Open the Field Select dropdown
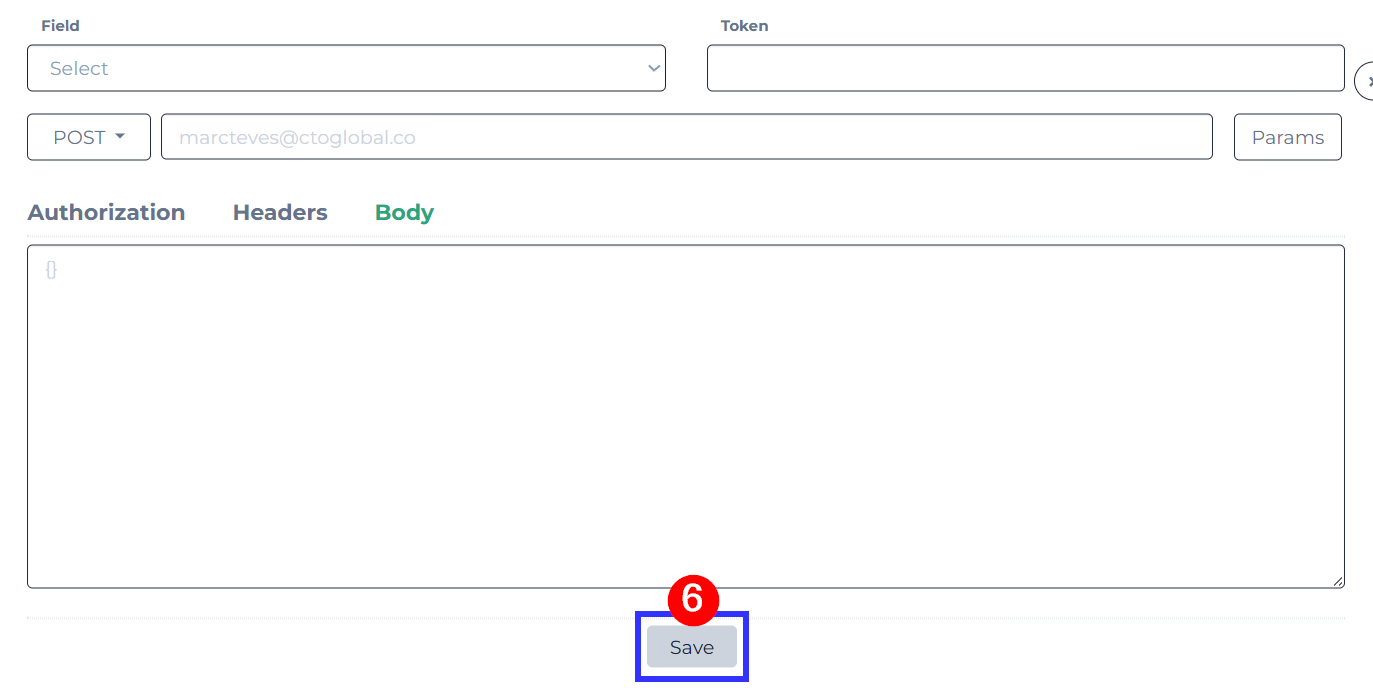 pyautogui.click(x=346, y=68)
